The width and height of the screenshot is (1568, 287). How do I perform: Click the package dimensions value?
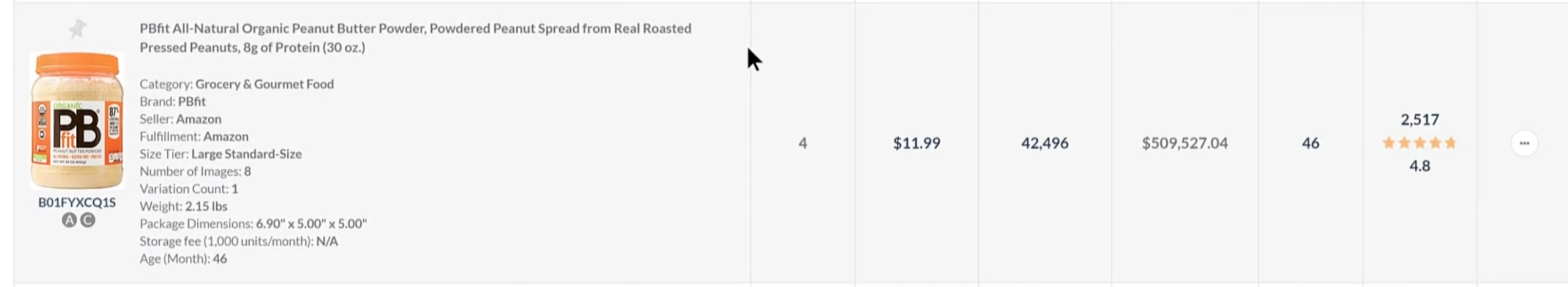(311, 224)
